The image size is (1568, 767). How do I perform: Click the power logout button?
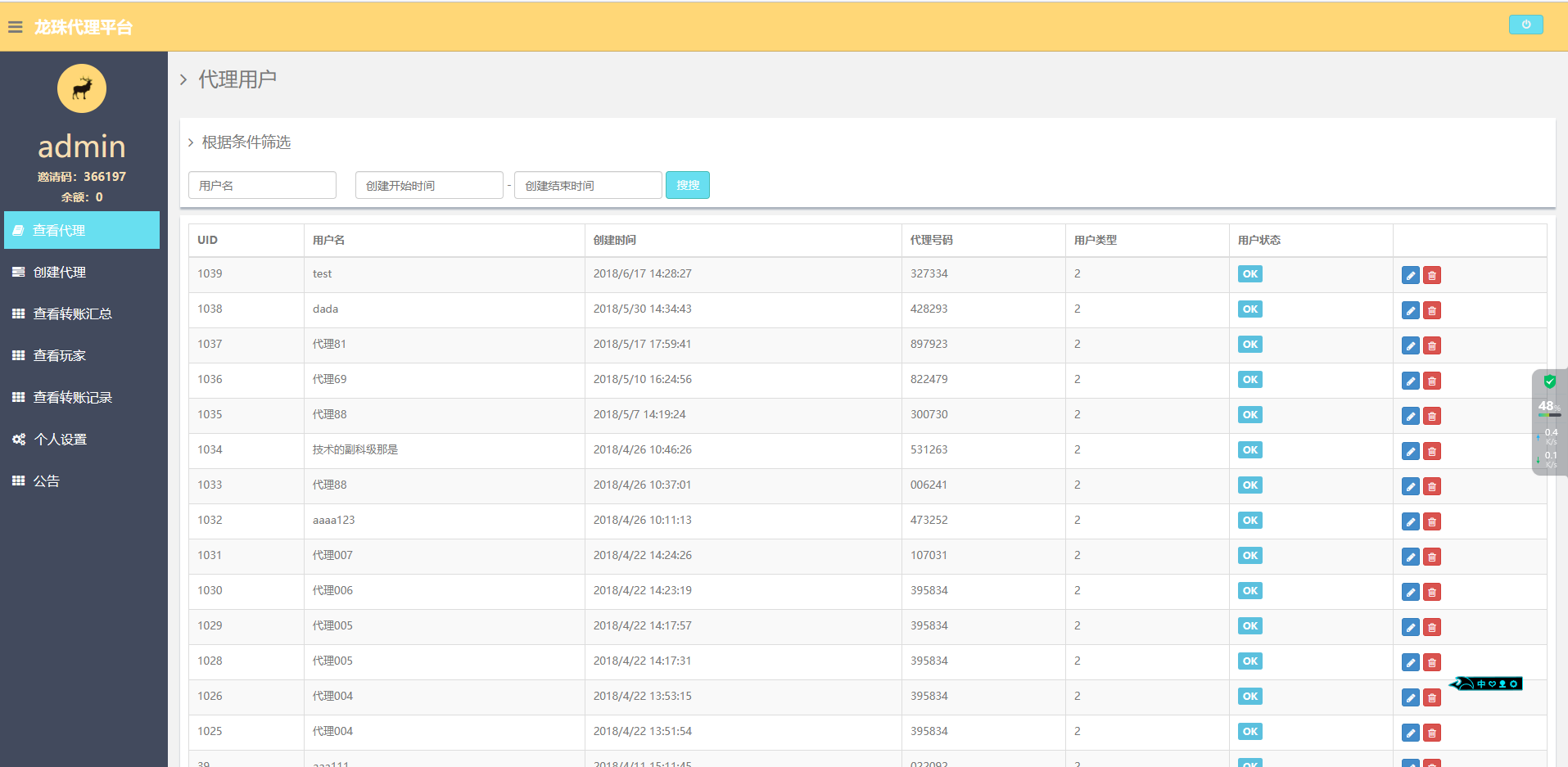pos(1525,25)
